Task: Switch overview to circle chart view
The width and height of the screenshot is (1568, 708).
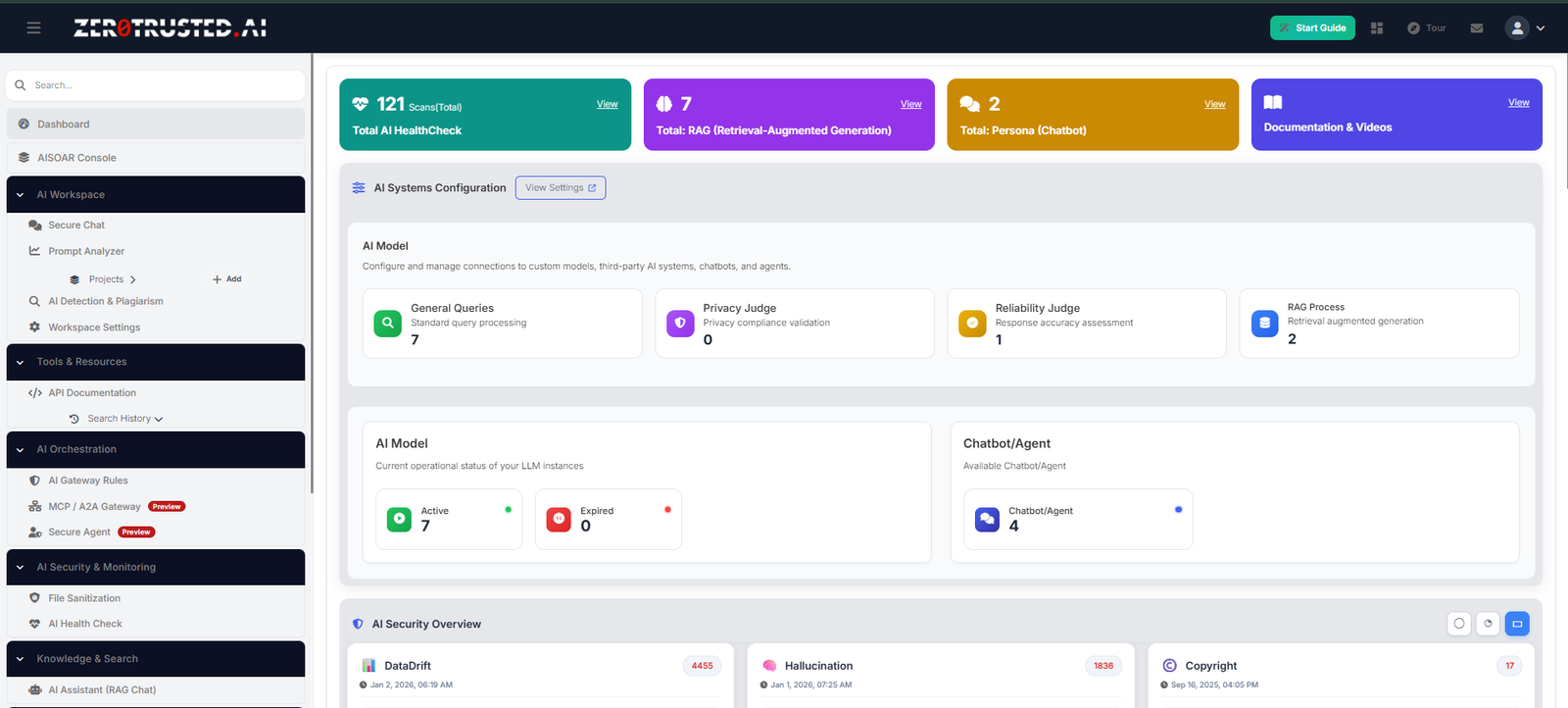Action: point(1459,624)
